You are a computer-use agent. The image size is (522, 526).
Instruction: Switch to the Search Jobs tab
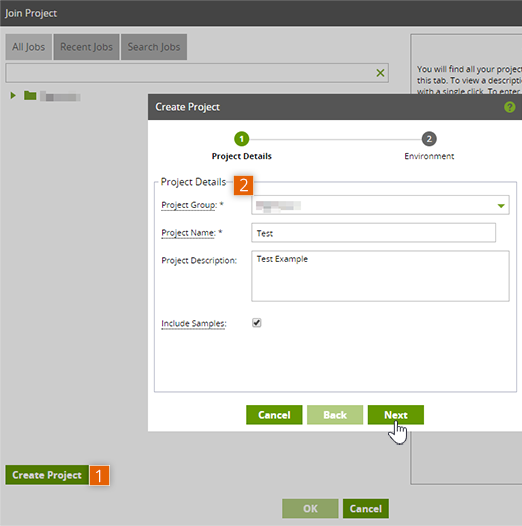coord(154,47)
